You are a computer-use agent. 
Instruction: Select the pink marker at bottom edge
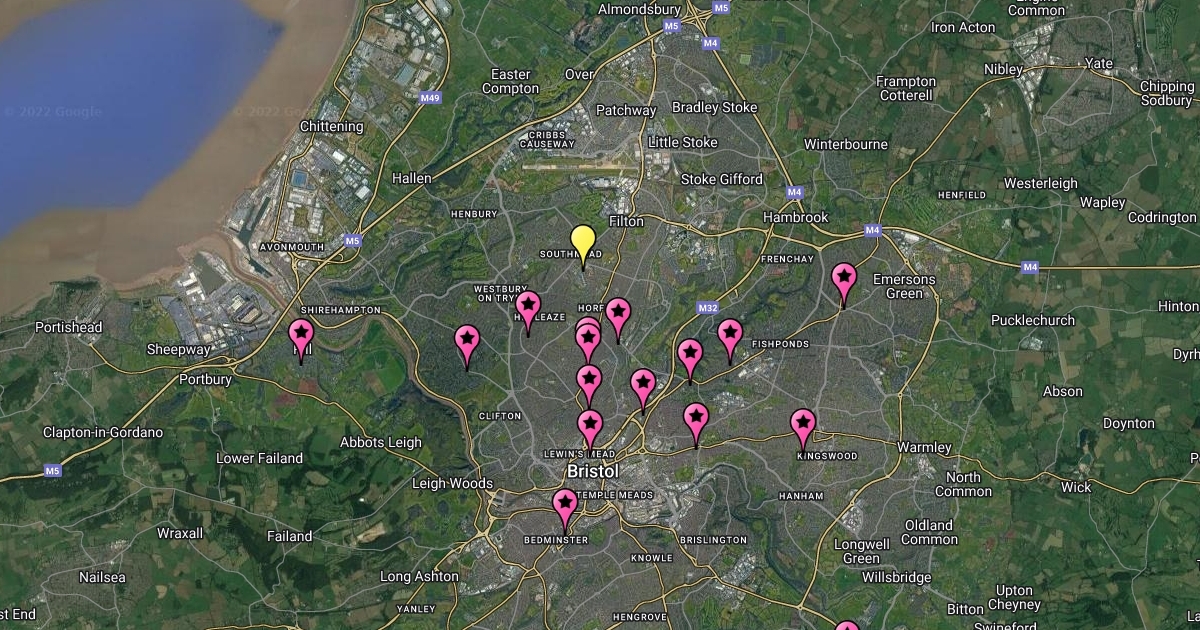[847, 626]
